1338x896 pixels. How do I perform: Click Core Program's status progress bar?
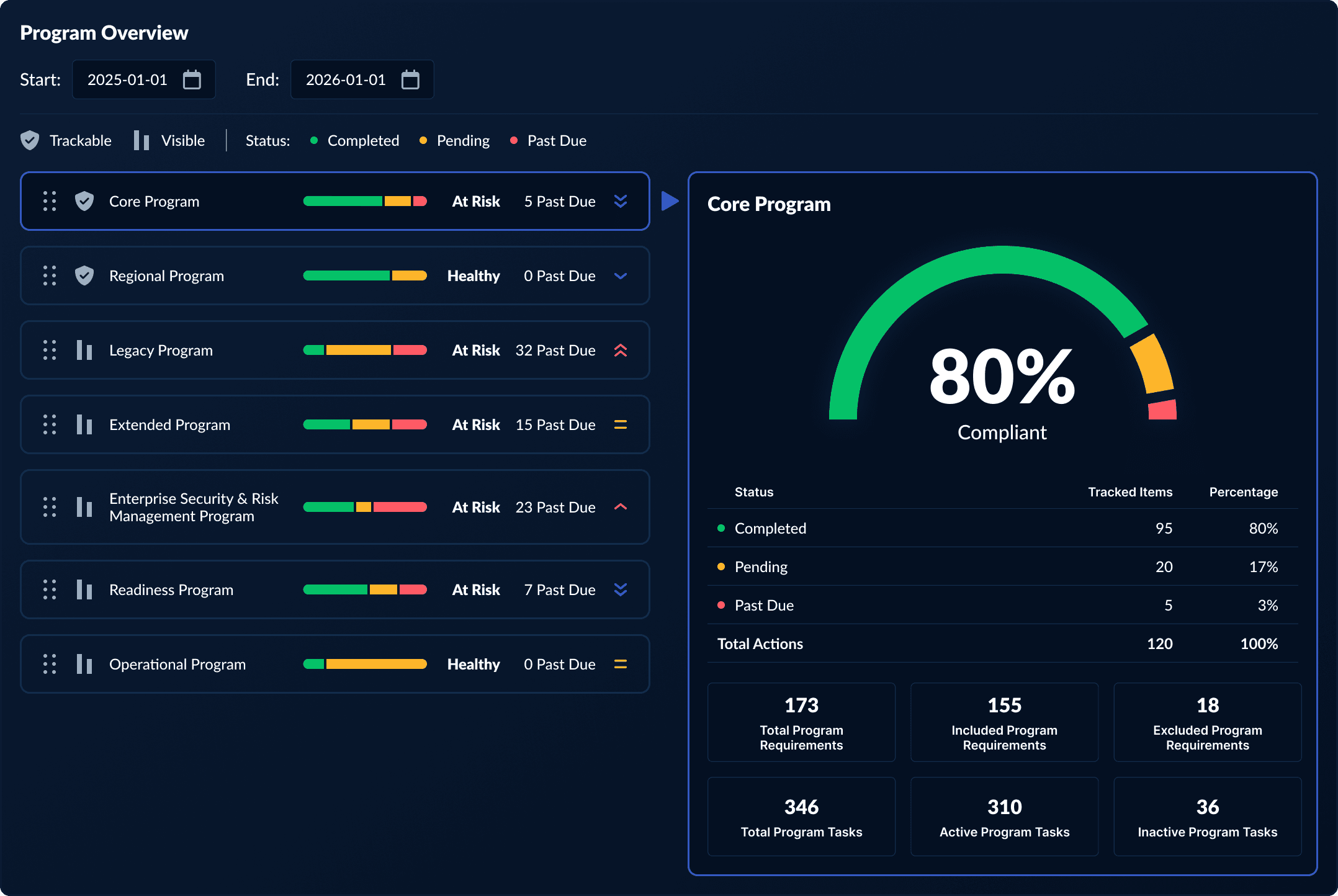click(365, 201)
